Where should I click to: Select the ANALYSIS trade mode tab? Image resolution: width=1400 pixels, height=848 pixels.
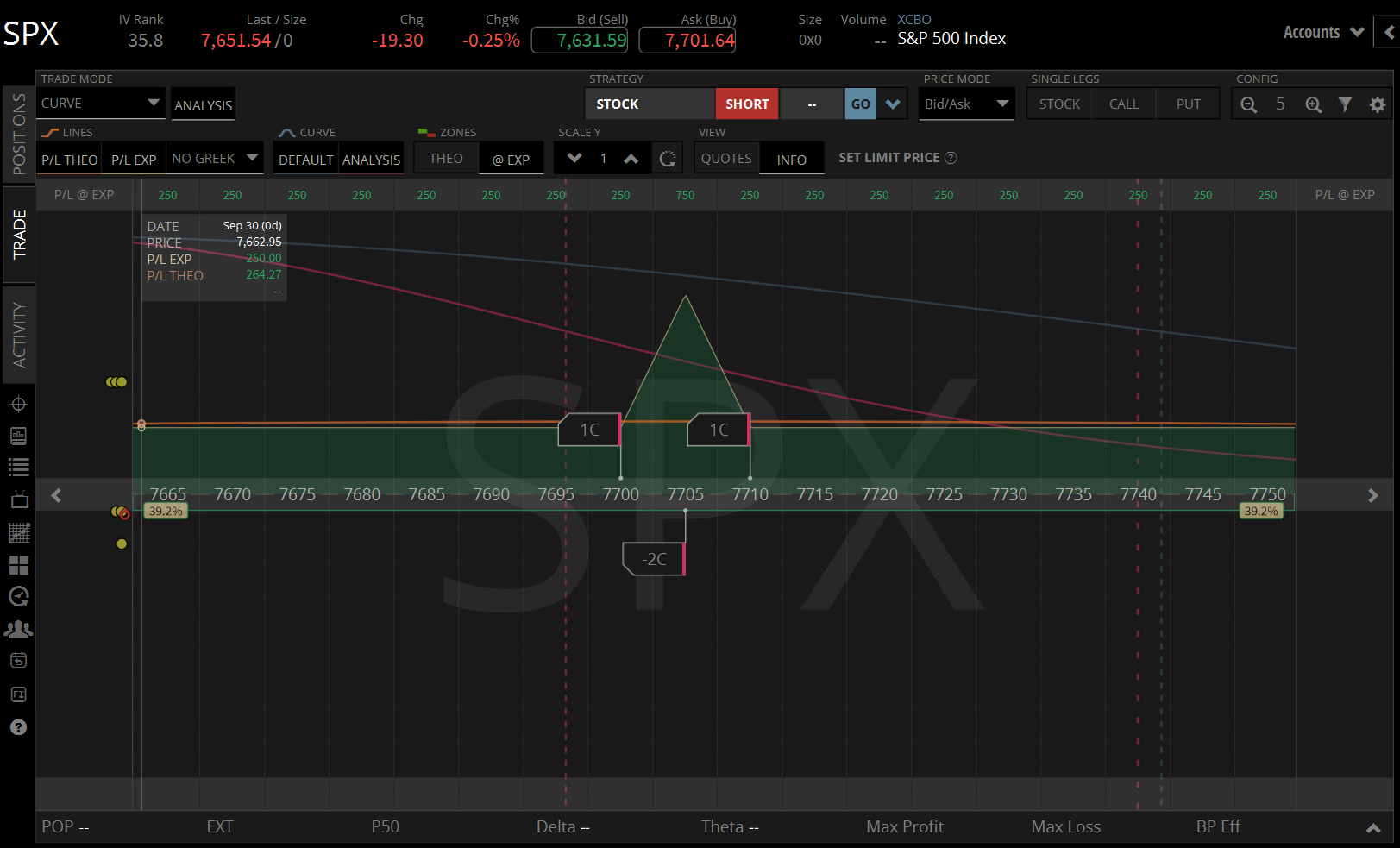[203, 104]
